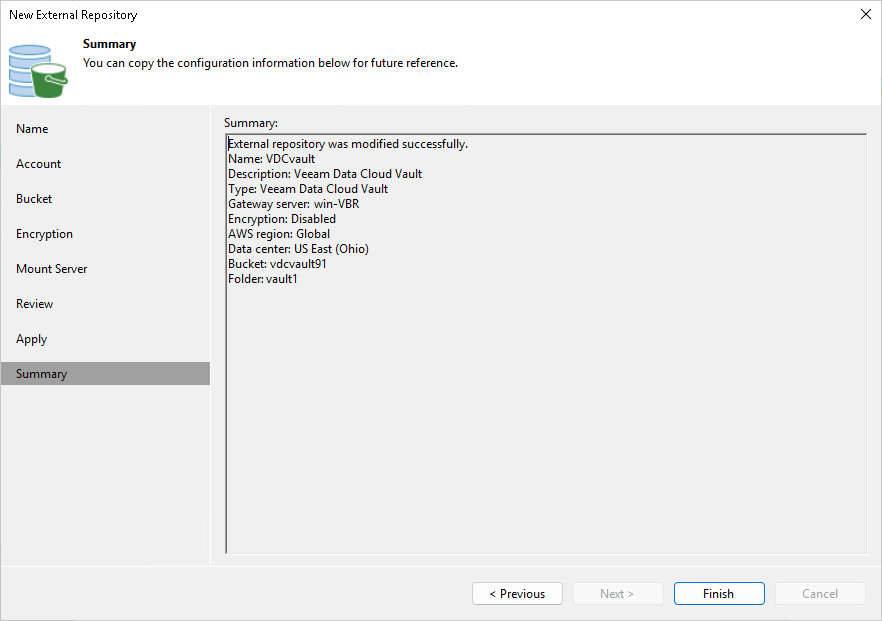The width and height of the screenshot is (882, 621).
Task: Click the bold Summary heading in header
Action: click(x=109, y=44)
